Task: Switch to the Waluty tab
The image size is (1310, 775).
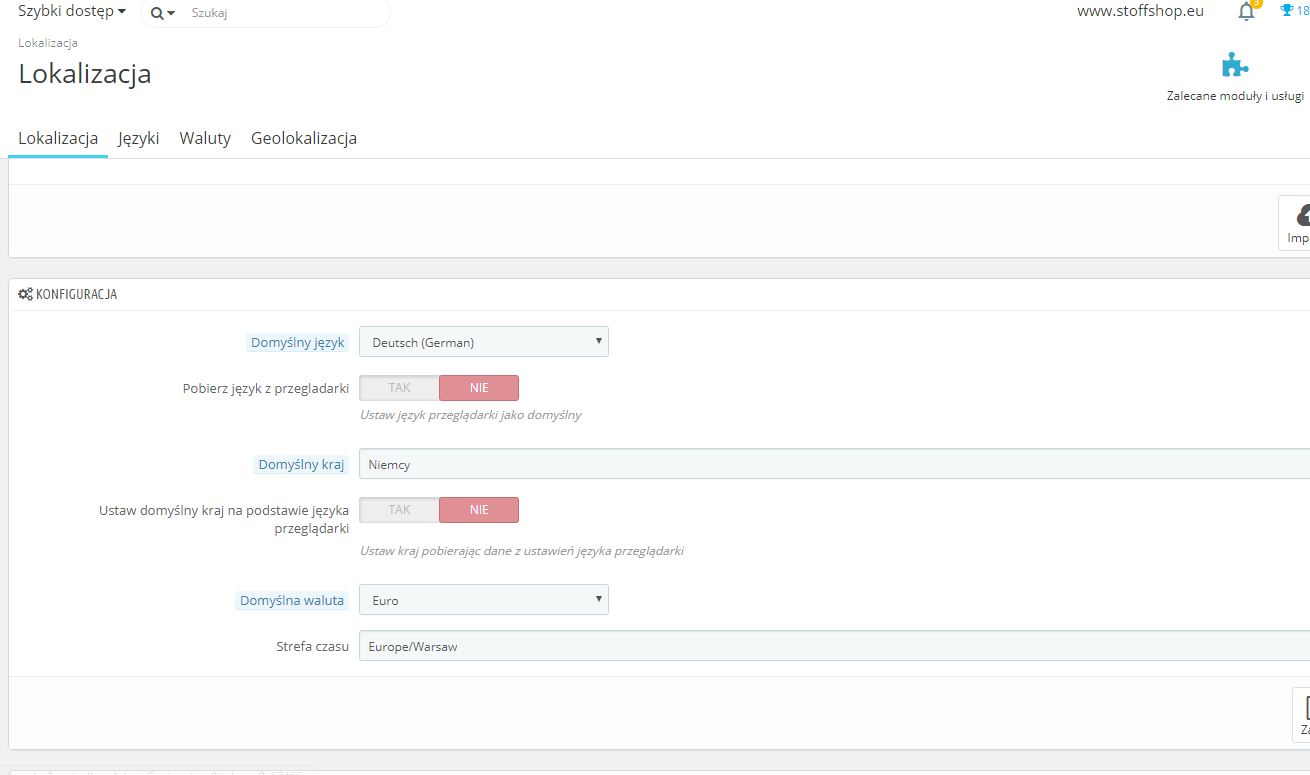Action: (205, 138)
